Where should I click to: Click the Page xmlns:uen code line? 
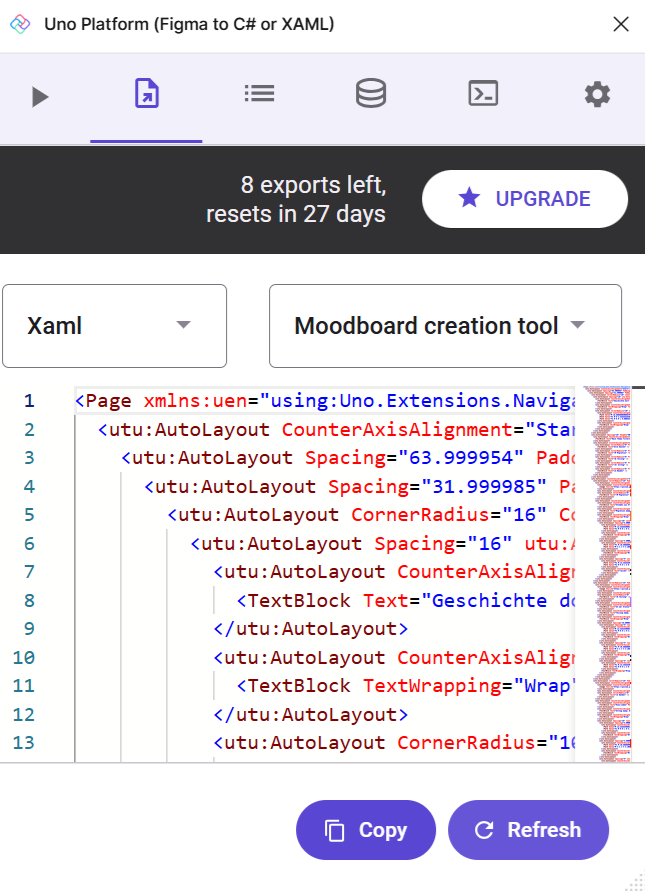click(x=324, y=401)
